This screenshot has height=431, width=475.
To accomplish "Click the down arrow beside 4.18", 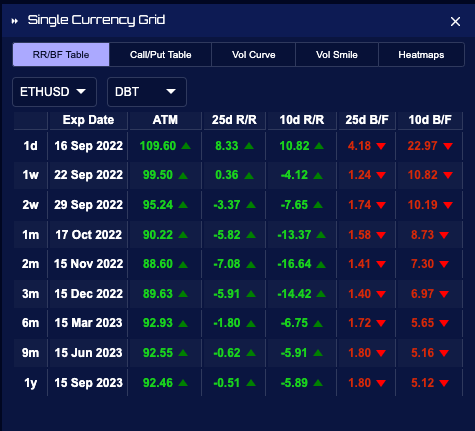I will 381,146.
